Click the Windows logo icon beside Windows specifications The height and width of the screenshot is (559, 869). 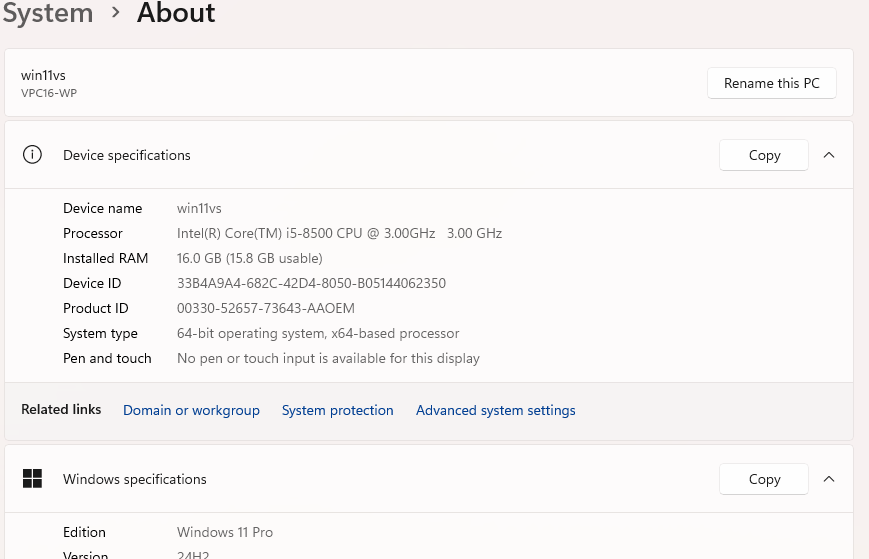(32, 479)
